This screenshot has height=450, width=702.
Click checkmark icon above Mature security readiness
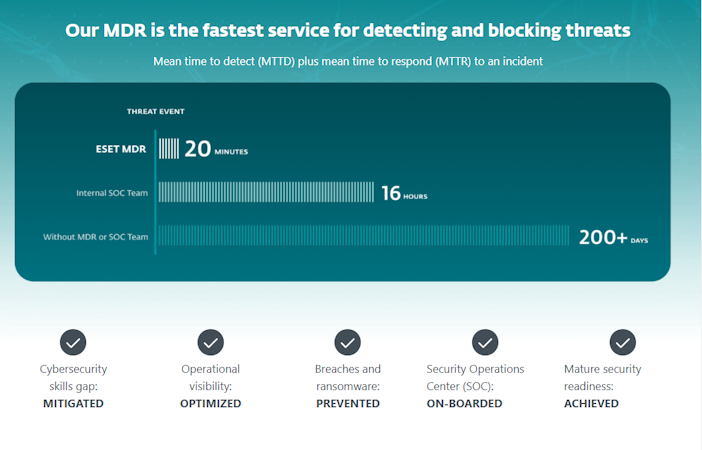tap(622, 342)
